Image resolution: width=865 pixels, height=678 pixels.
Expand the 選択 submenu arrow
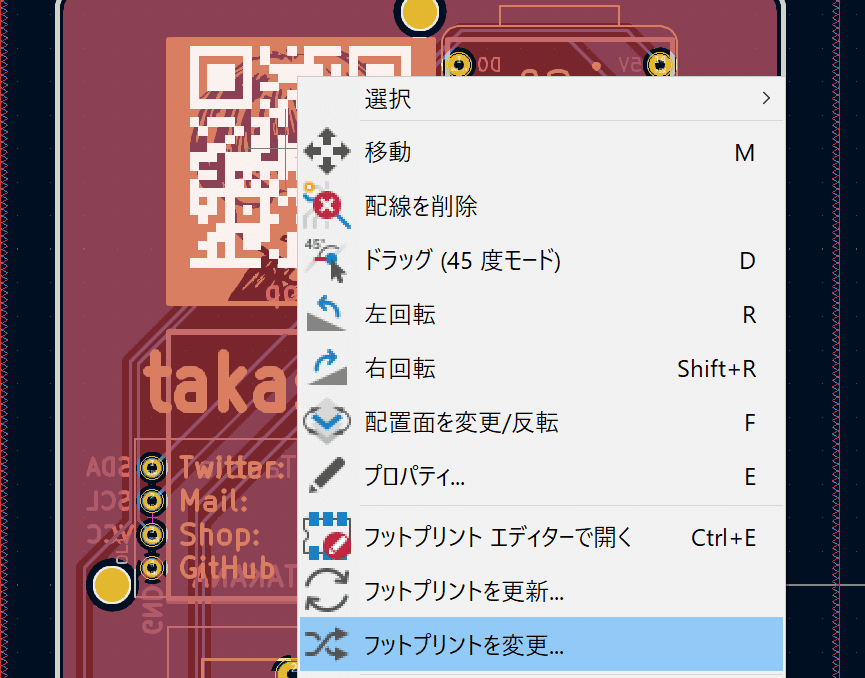(x=766, y=99)
